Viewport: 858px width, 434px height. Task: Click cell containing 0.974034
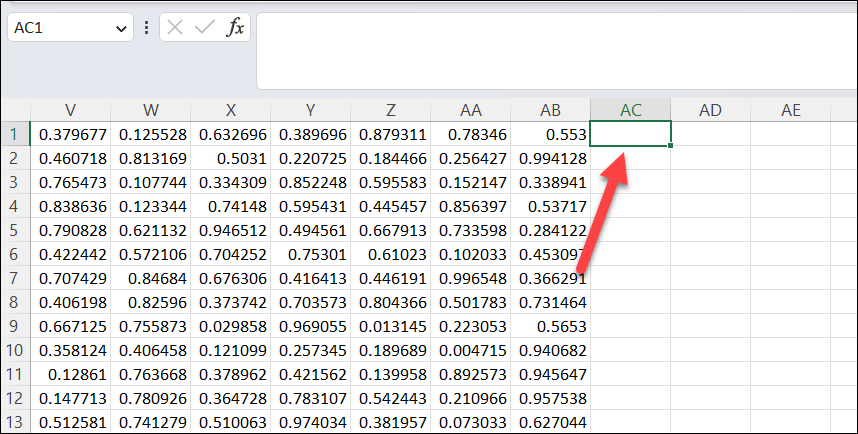(x=310, y=421)
